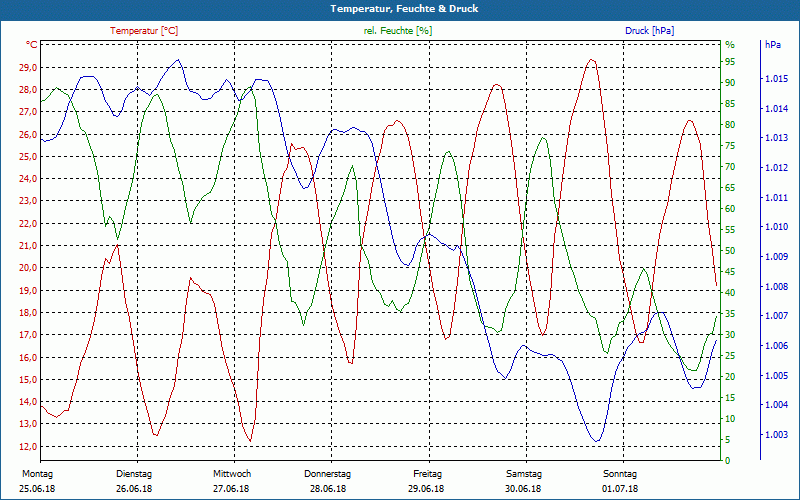The width and height of the screenshot is (800, 500).
Task: Click the '1.014' pressure axis value
Action: (776, 108)
